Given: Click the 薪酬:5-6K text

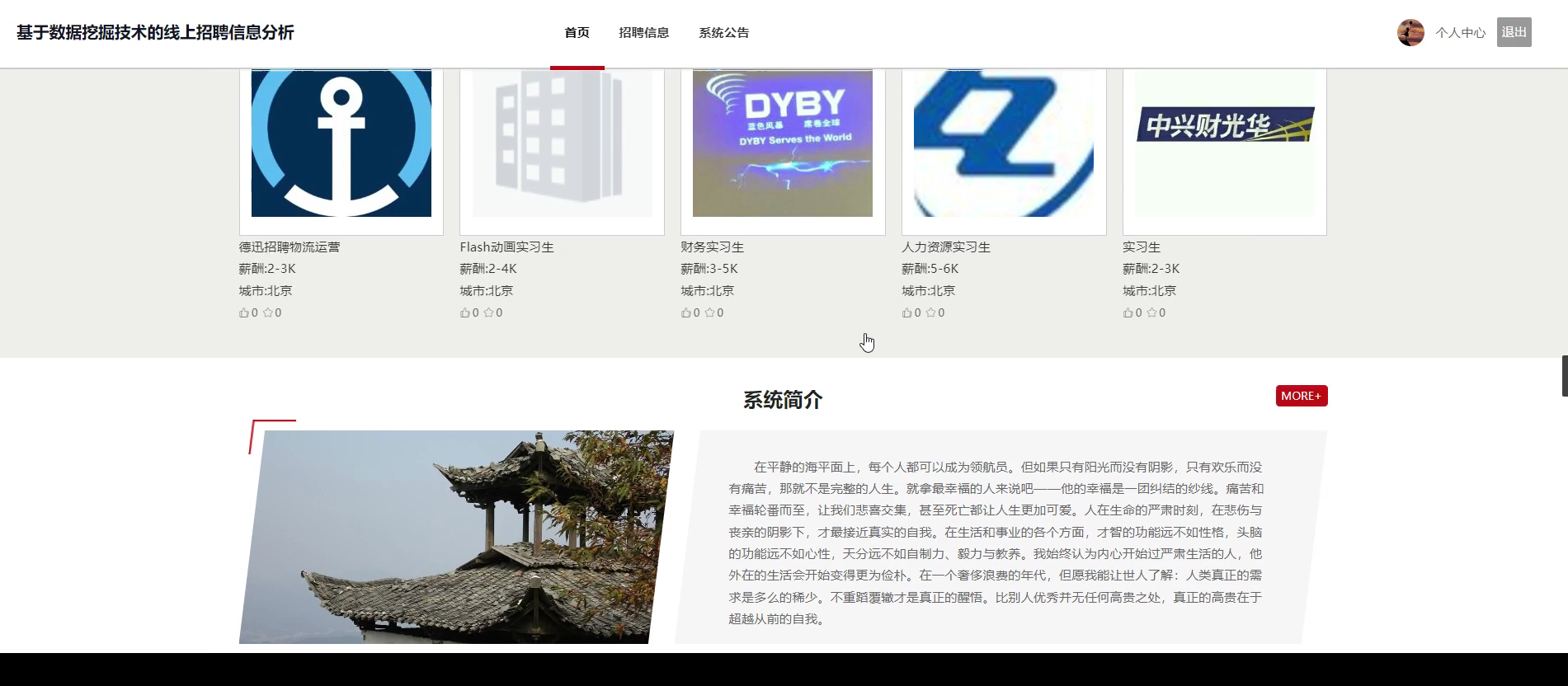Looking at the screenshot, I should coord(930,269).
